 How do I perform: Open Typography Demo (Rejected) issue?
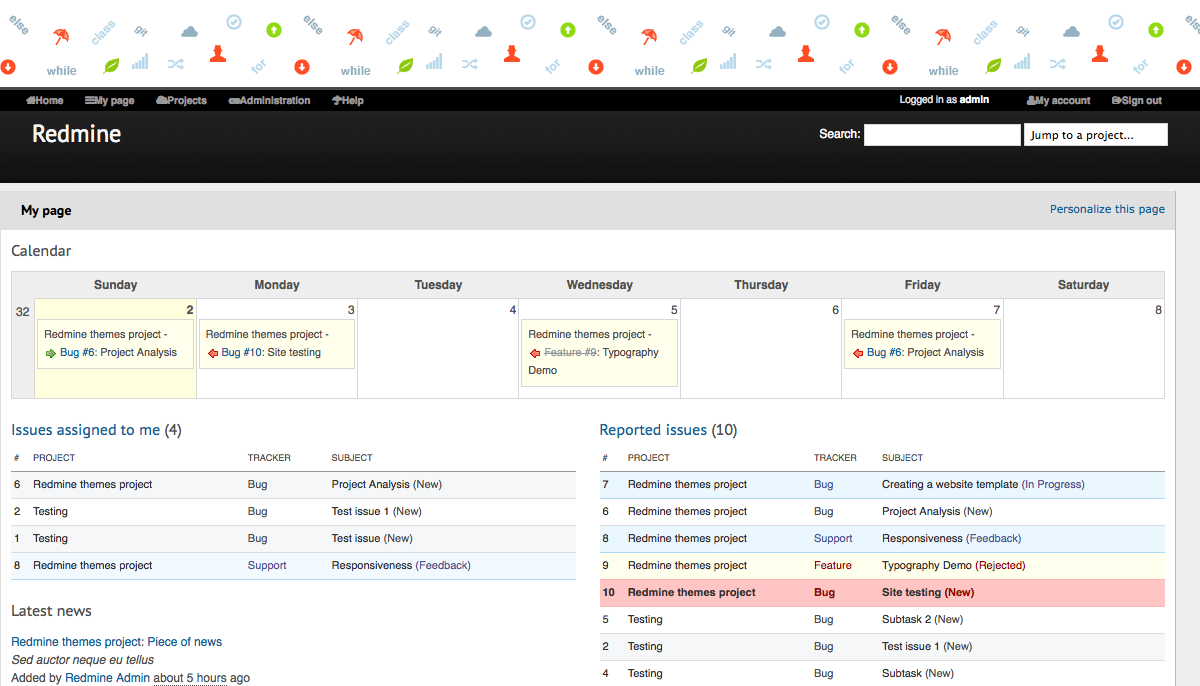pyautogui.click(x=927, y=565)
